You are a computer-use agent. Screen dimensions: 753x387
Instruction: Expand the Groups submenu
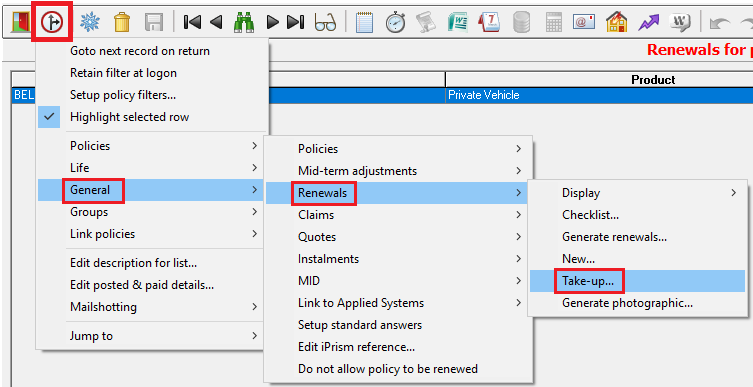(152, 212)
